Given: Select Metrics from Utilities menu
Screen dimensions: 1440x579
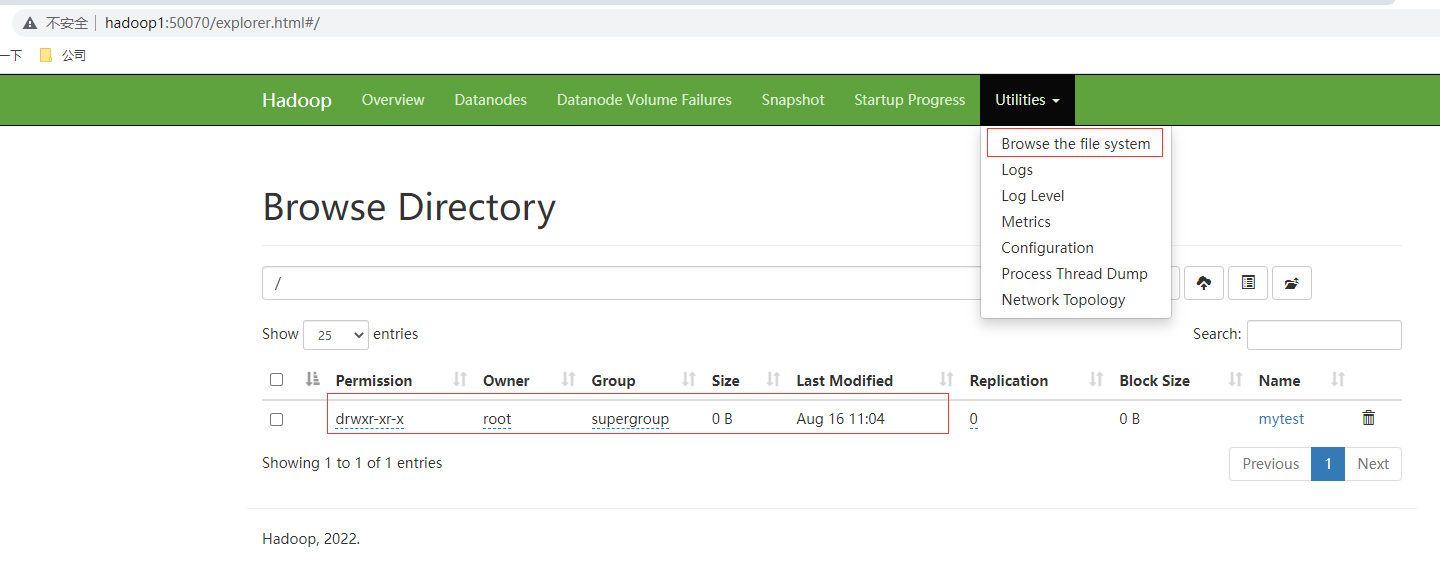Looking at the screenshot, I should click(x=1026, y=222).
